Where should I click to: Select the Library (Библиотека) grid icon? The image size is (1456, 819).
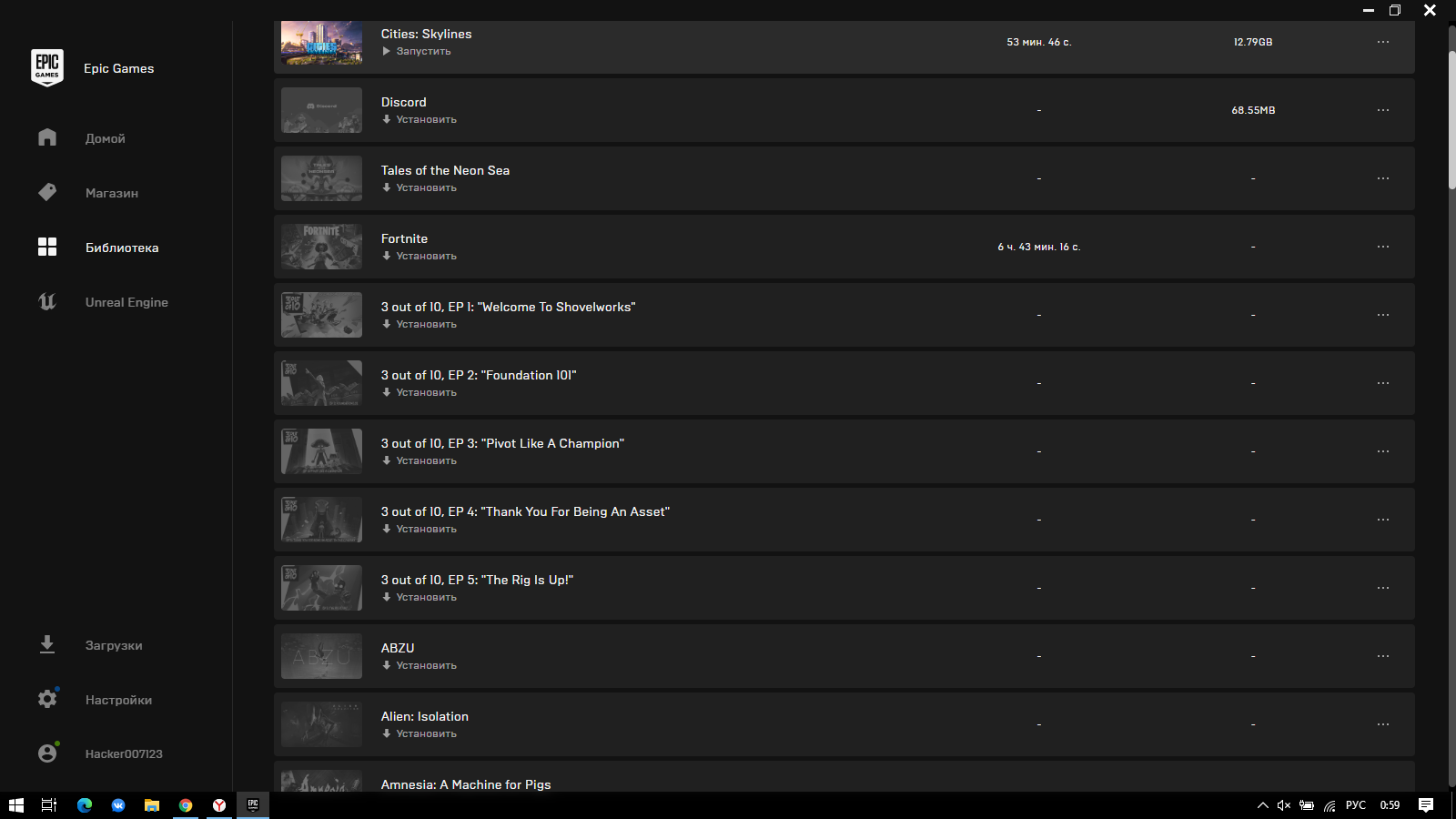point(47,247)
